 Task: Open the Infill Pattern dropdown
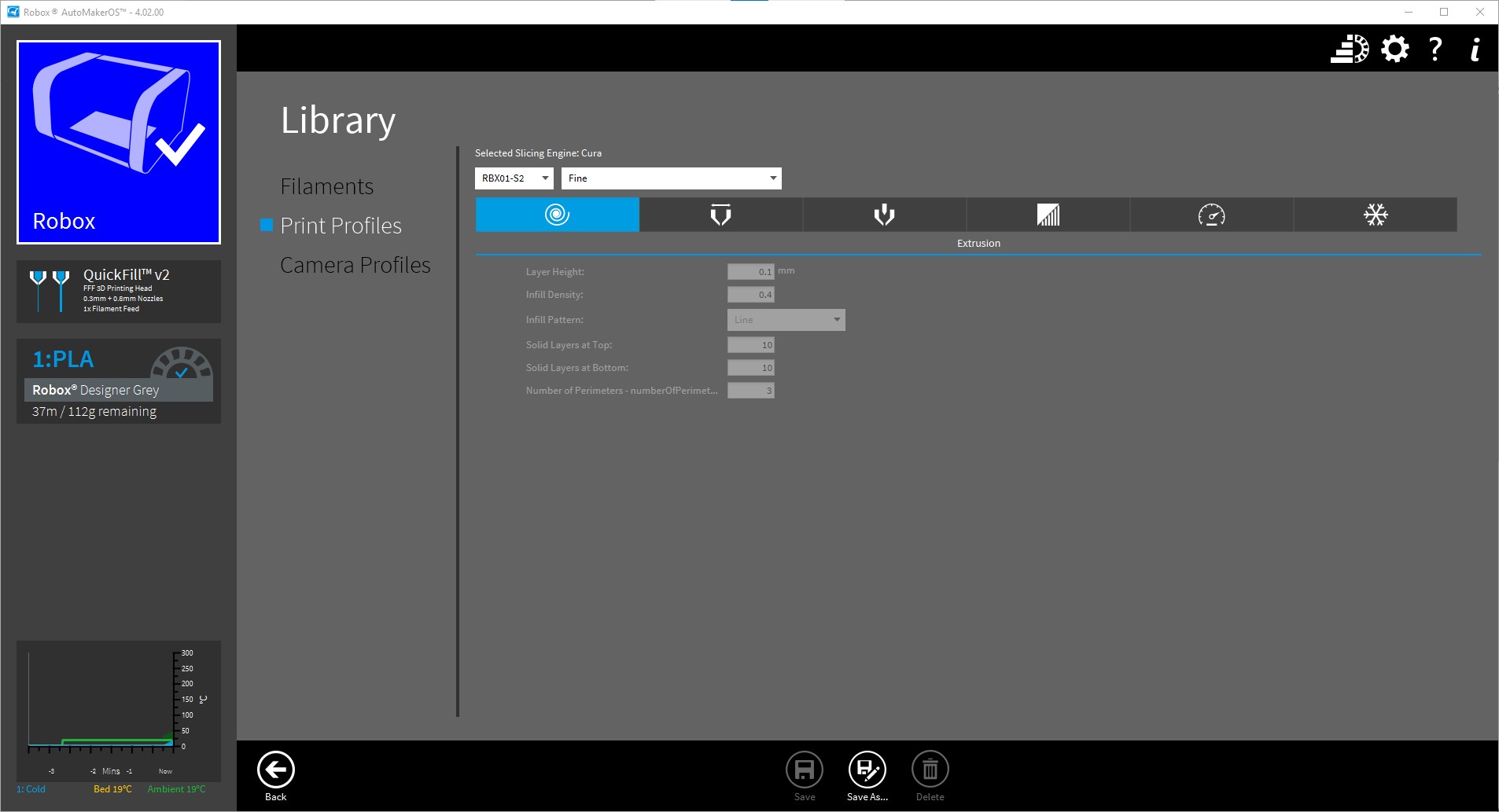[786, 320]
